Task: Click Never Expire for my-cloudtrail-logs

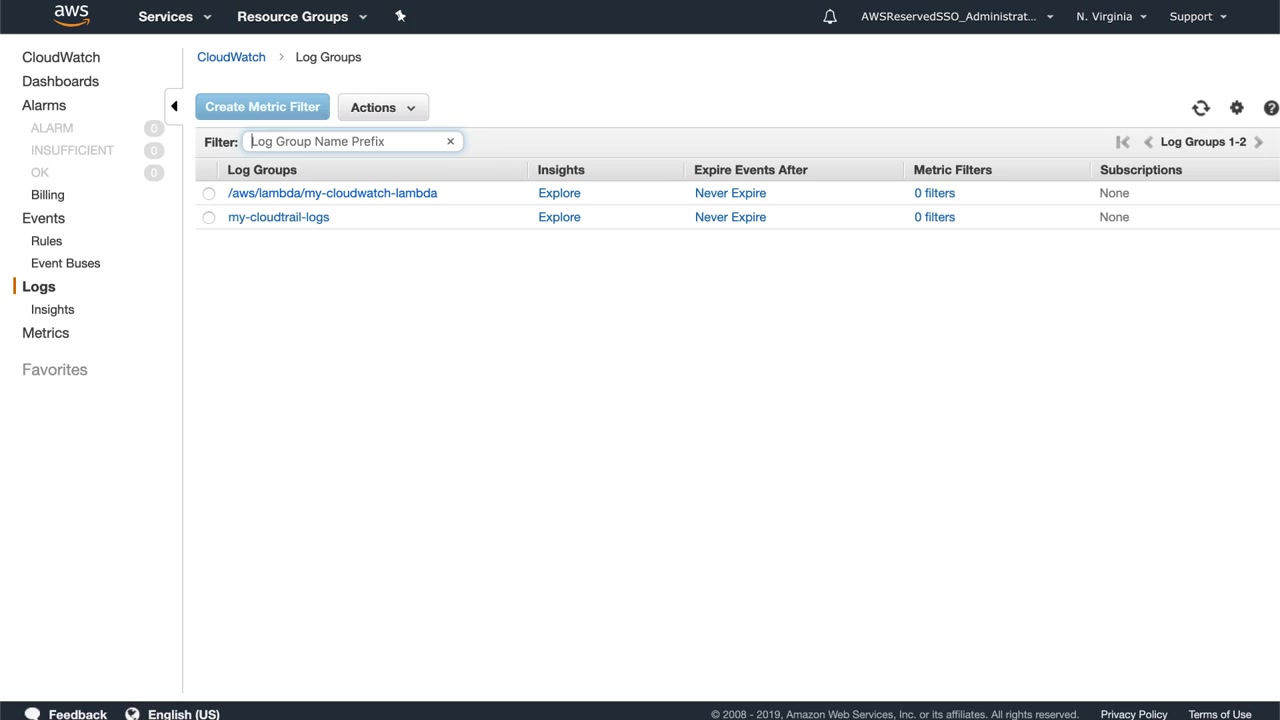Action: tap(730, 217)
